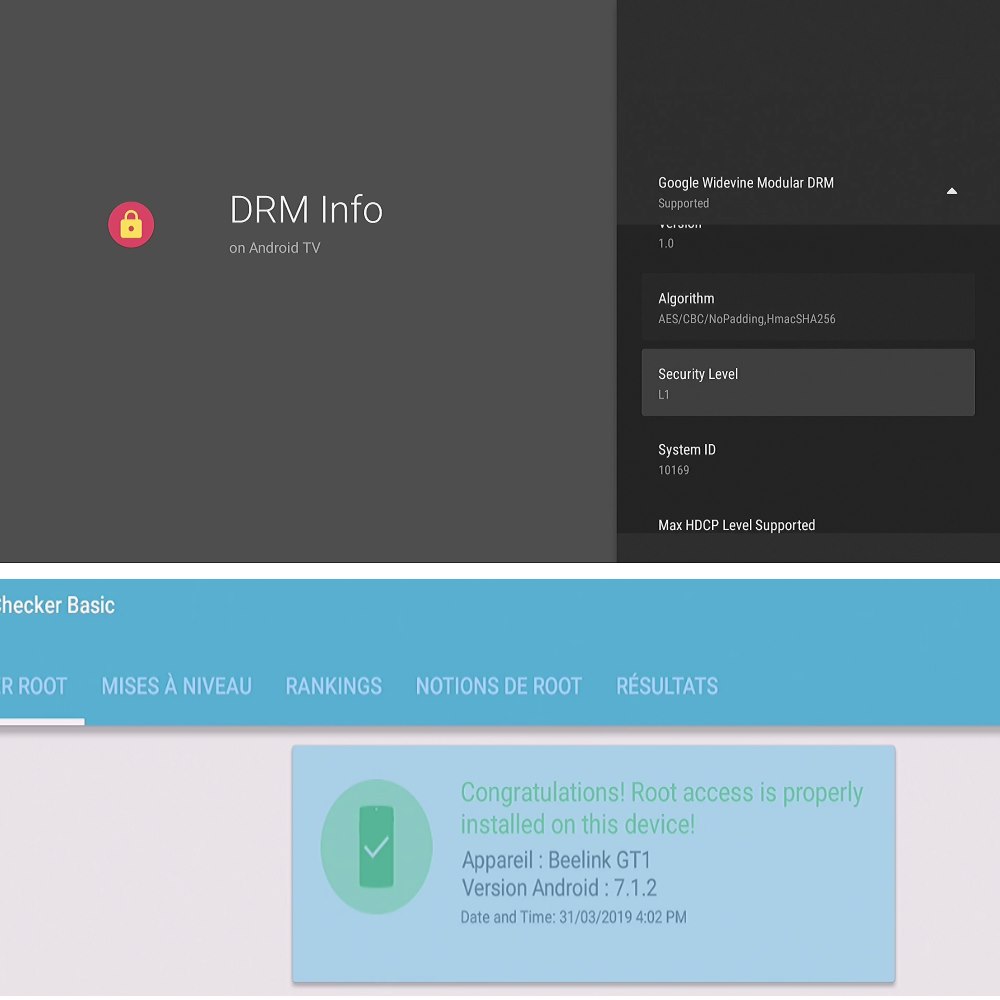Click the Date and Time line
The height and width of the screenshot is (1000, 1000).
tap(573, 917)
